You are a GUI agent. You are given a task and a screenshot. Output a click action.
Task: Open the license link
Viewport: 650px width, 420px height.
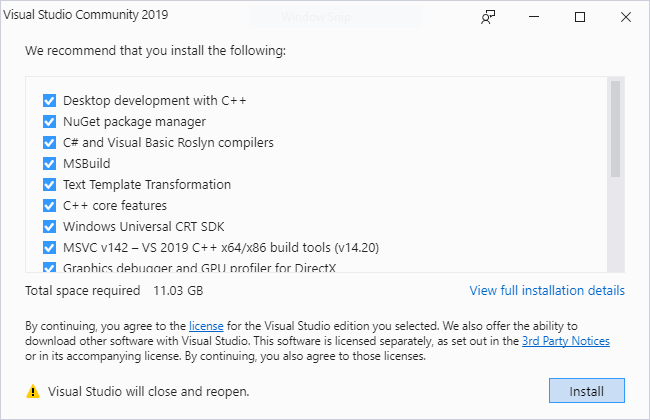(x=206, y=326)
